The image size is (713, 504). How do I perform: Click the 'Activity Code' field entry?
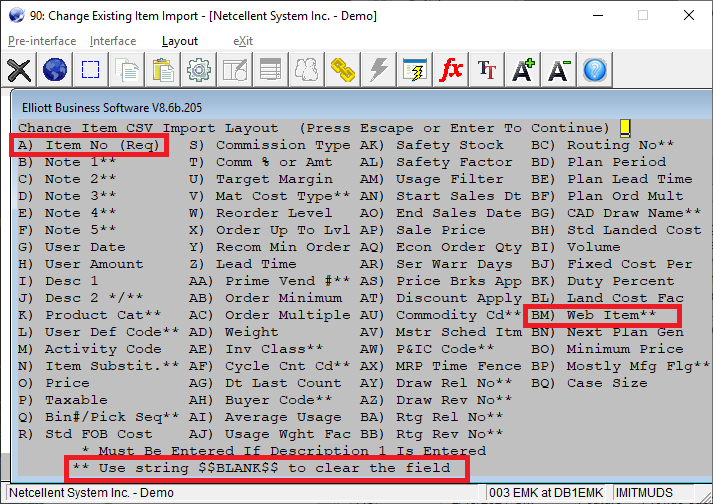[x=90, y=349]
